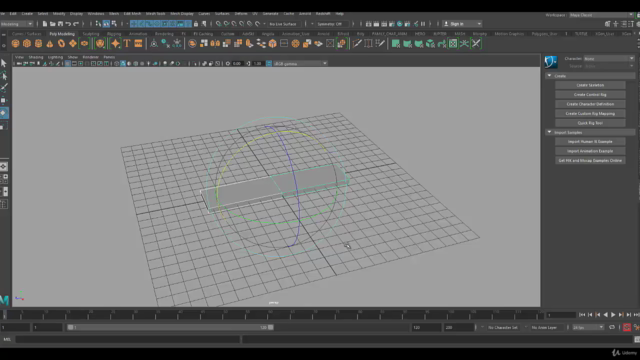Image resolution: width=640 pixels, height=360 pixels.
Task: Click the undo arrow icon
Action: [x=68, y=24]
